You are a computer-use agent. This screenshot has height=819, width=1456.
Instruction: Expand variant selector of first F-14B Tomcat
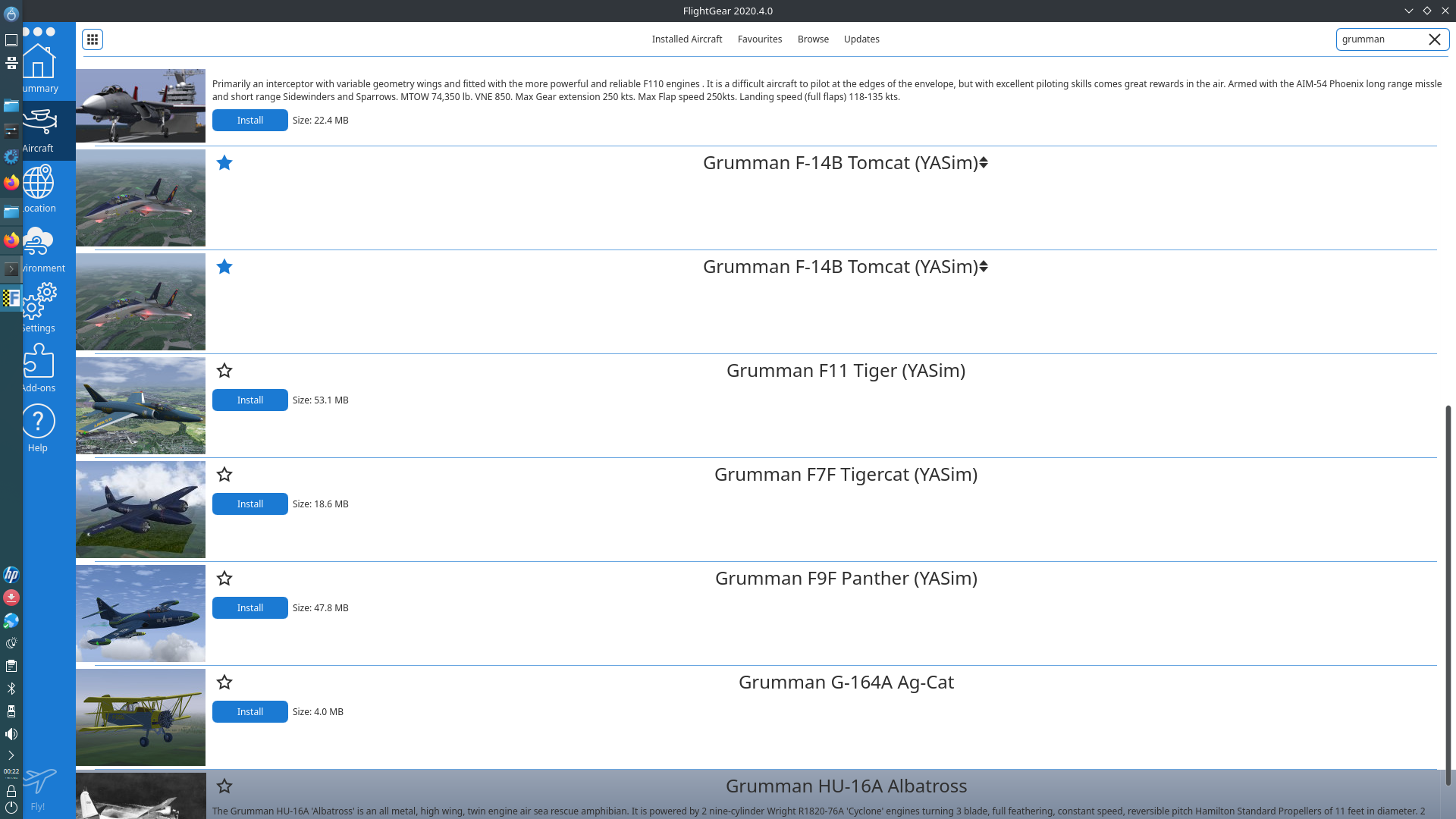pyautogui.click(x=984, y=163)
